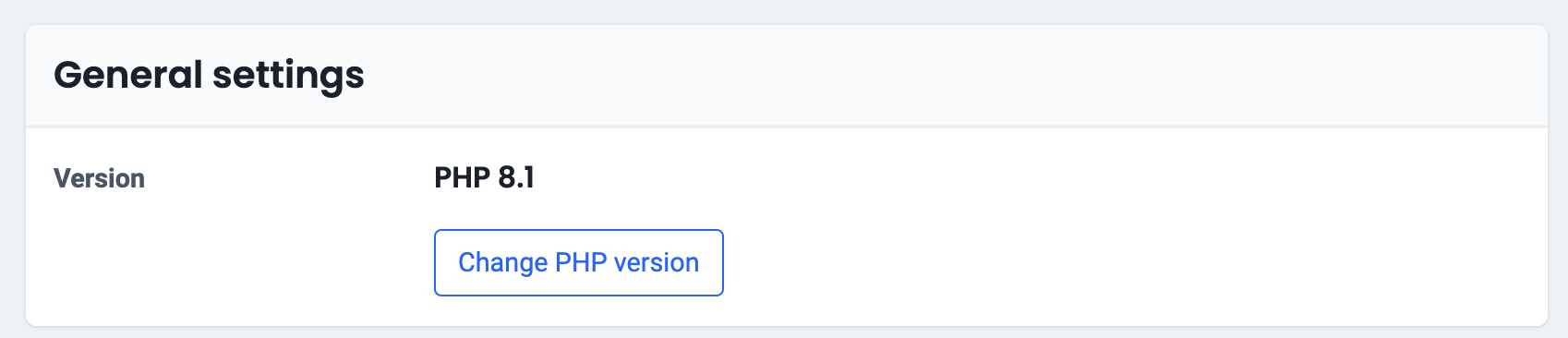This screenshot has width=1568, height=338.
Task: Click the '8.1' version number
Action: 517,177
